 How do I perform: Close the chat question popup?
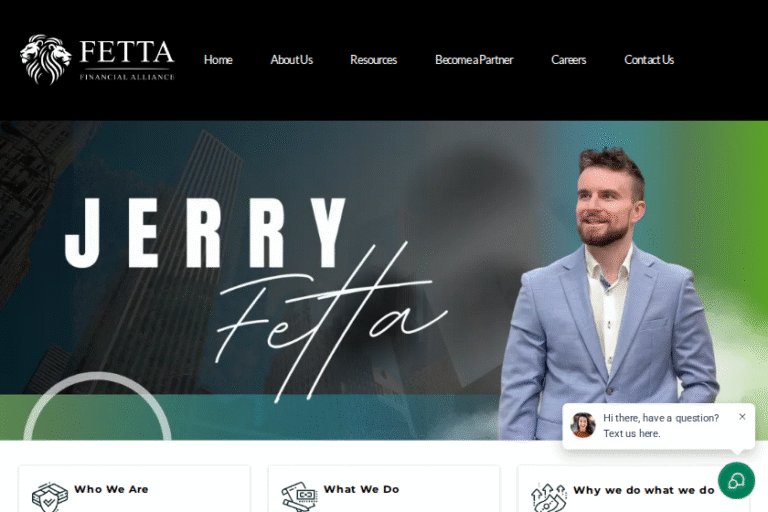coord(742,416)
